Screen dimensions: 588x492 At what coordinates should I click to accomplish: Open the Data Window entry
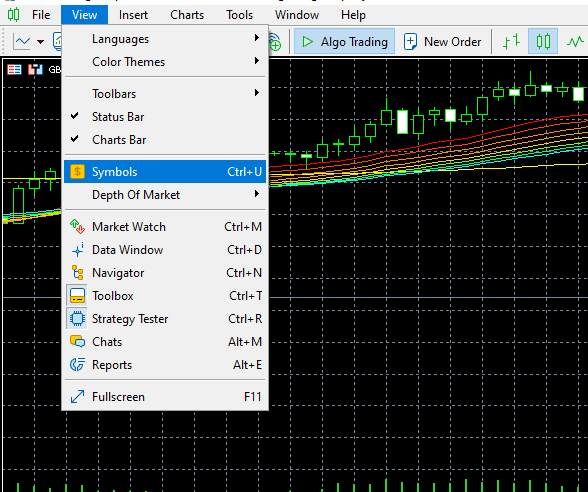click(x=165, y=250)
